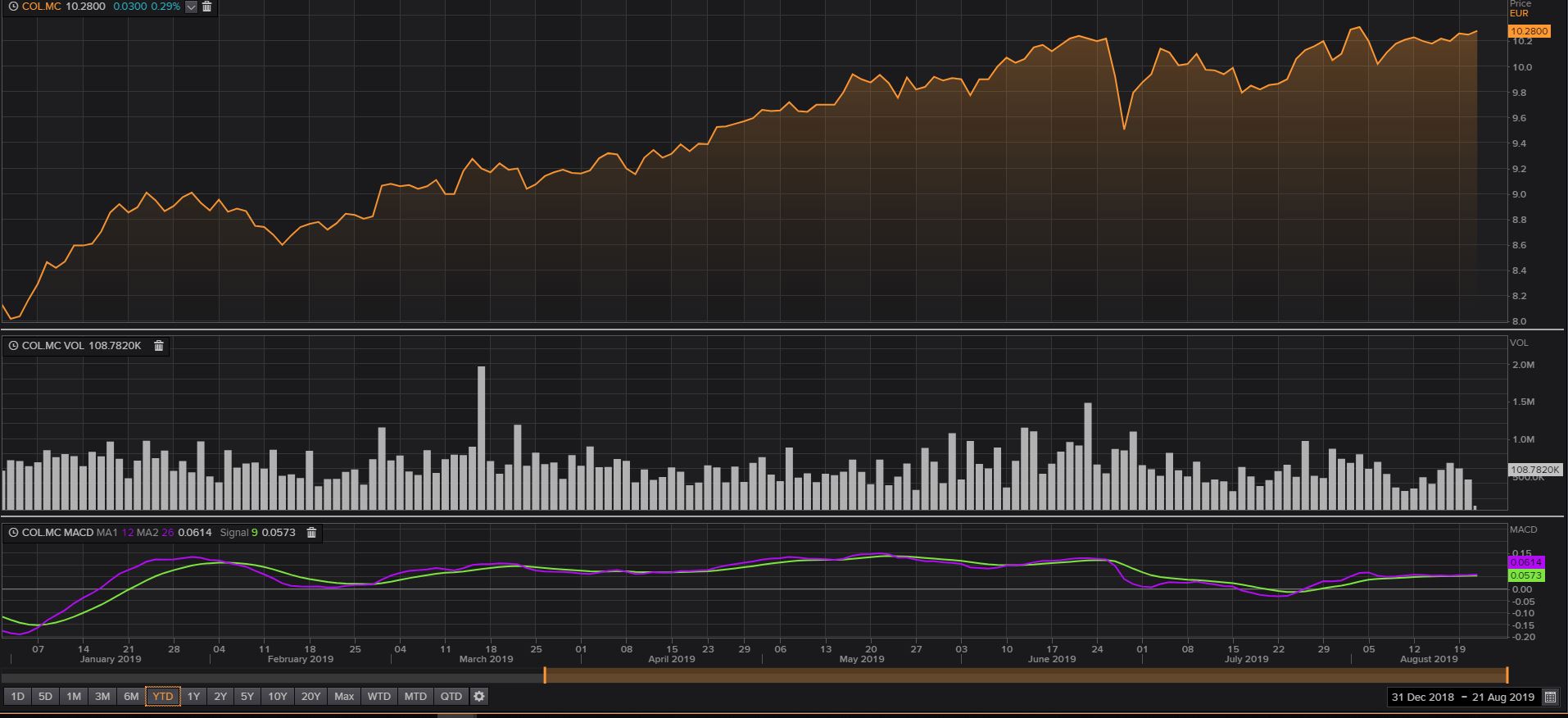Click the start date 31 Dec 2018
This screenshot has width=1568, height=718.
(x=1422, y=698)
